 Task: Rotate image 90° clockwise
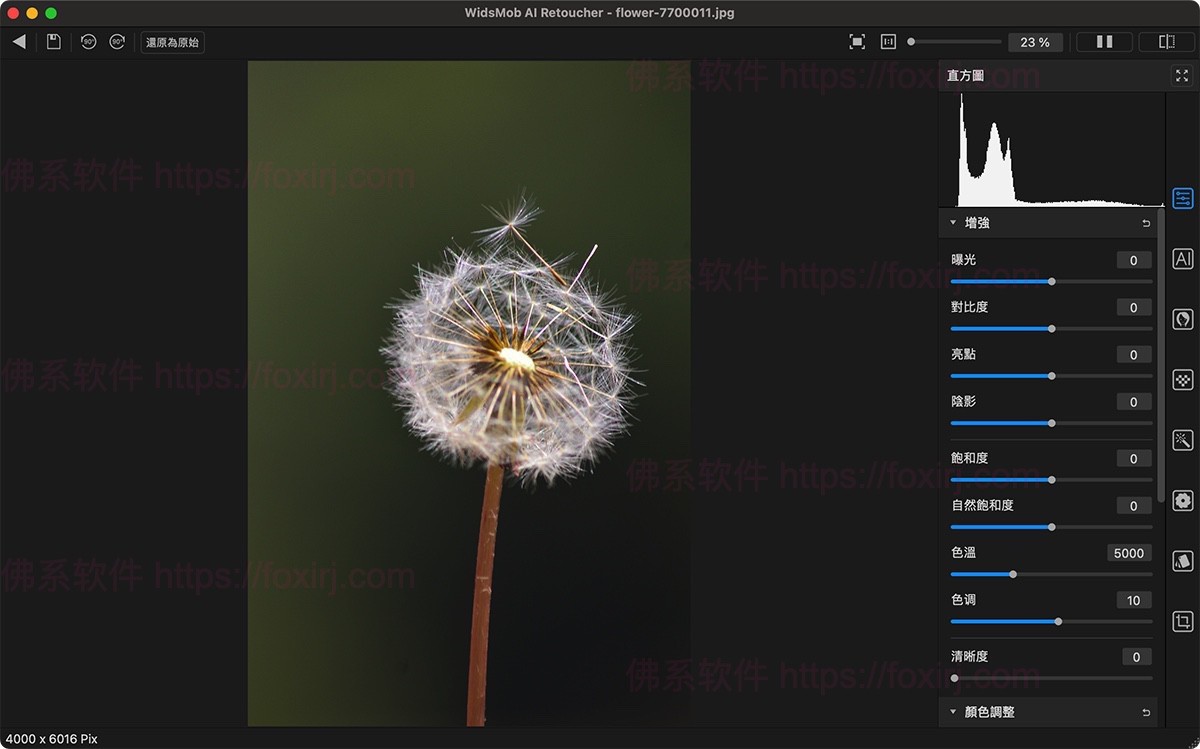(117, 42)
